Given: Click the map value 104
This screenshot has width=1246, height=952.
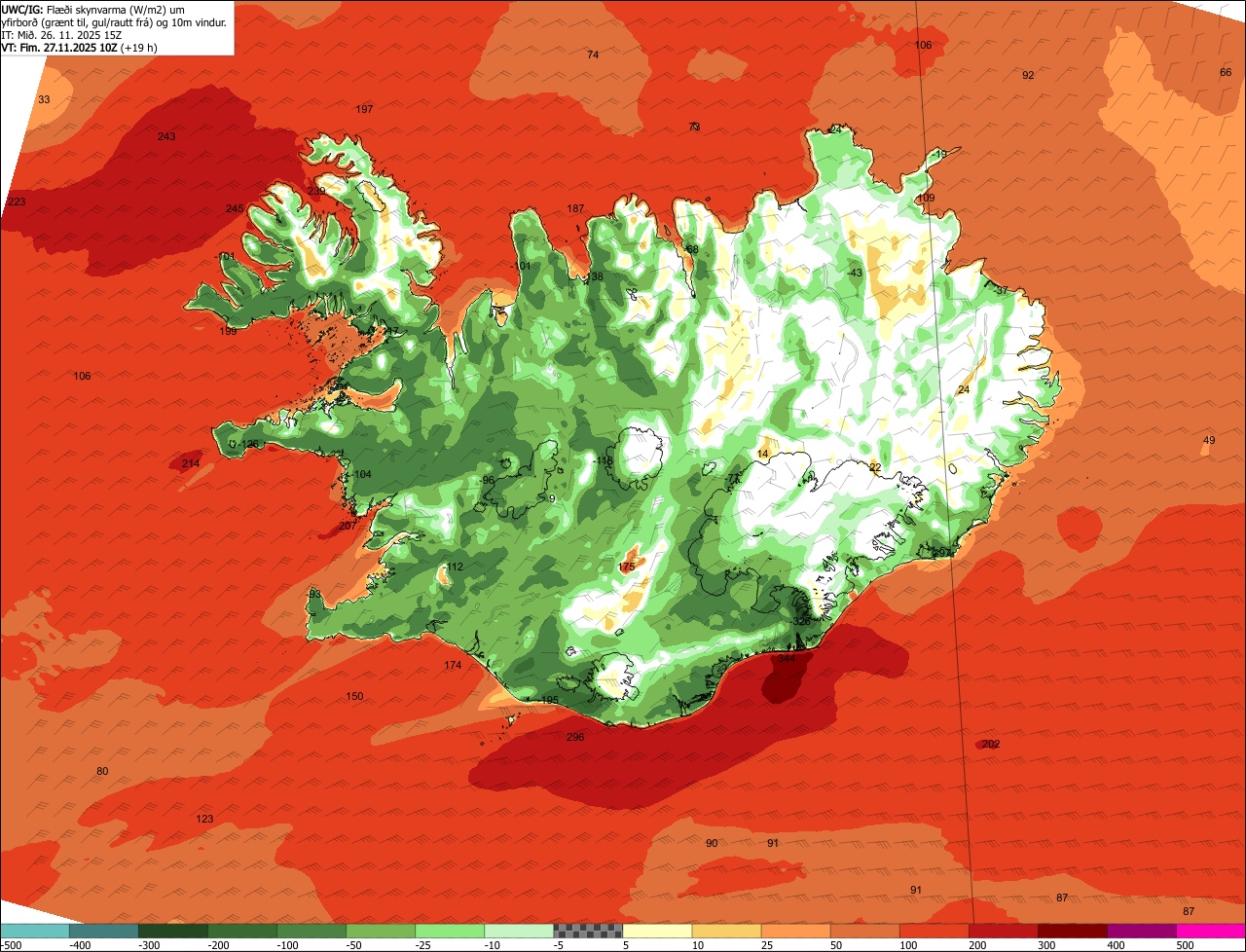Looking at the screenshot, I should click(363, 474).
